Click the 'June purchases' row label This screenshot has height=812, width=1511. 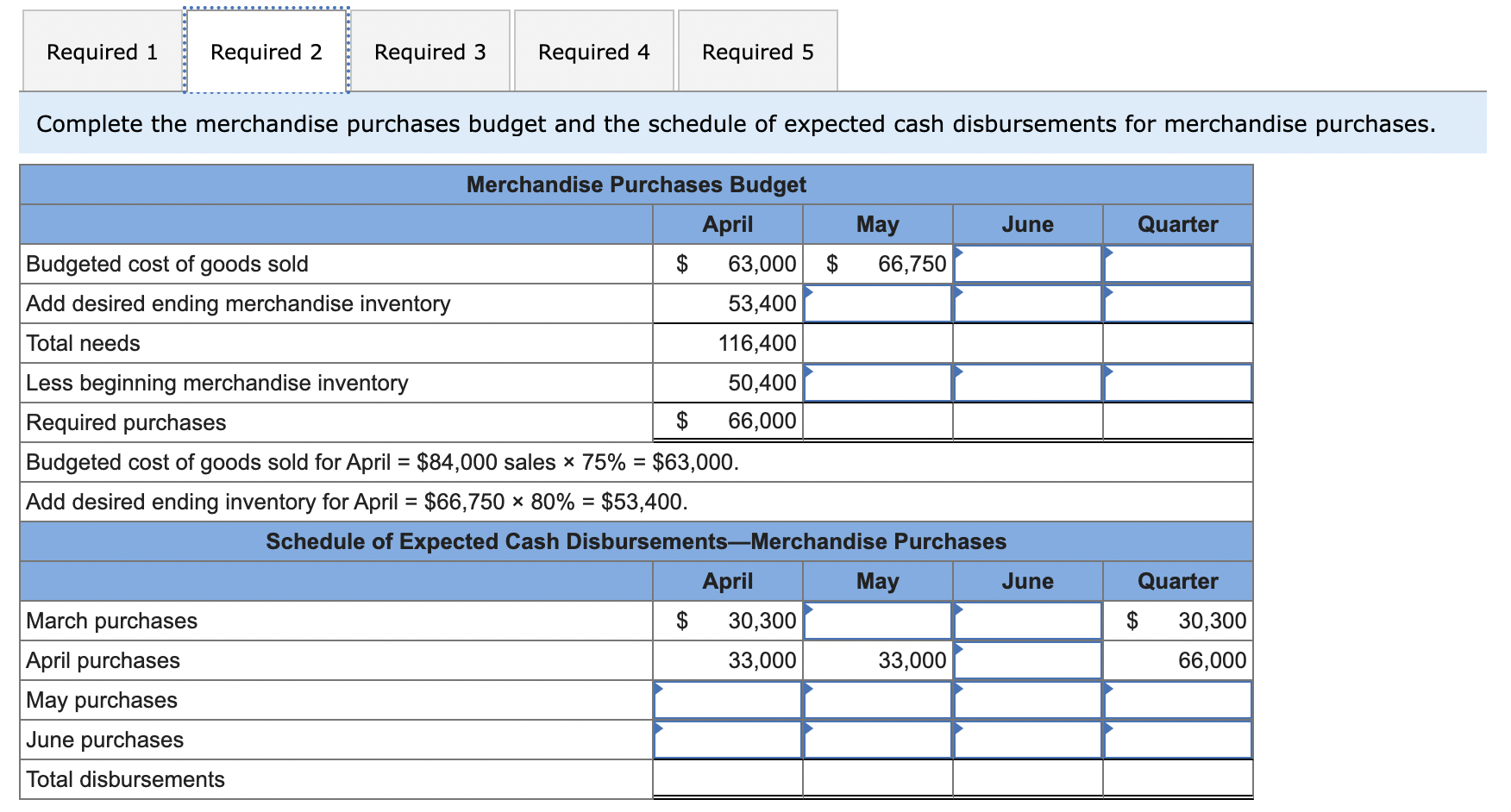tap(105, 740)
